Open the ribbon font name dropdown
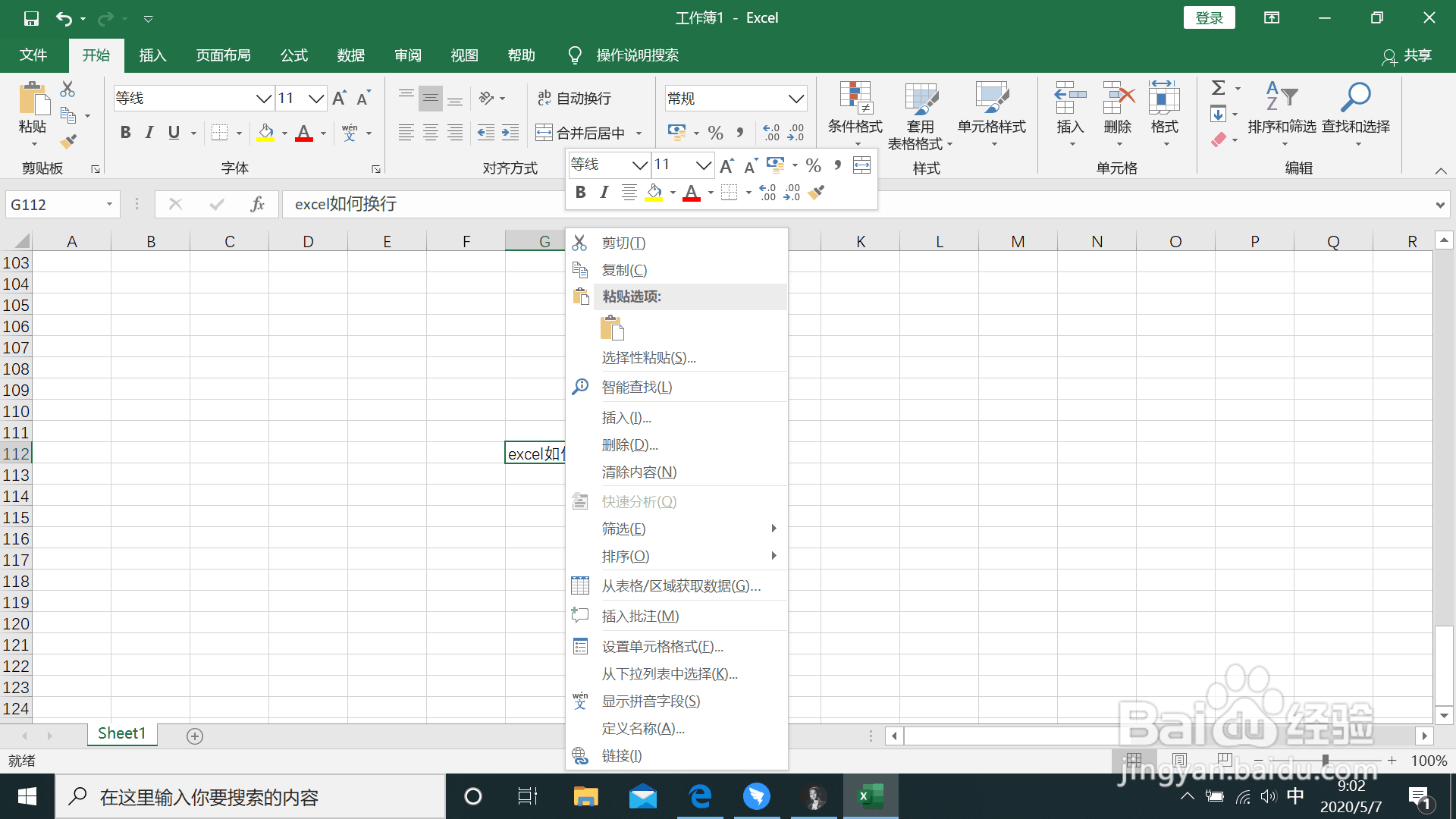Viewport: 1456px width, 819px height. tap(263, 98)
